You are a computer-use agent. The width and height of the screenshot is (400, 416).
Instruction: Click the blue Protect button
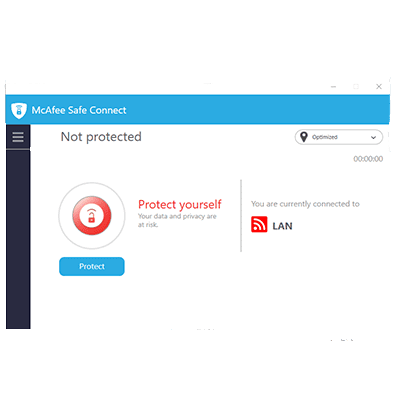click(x=92, y=266)
